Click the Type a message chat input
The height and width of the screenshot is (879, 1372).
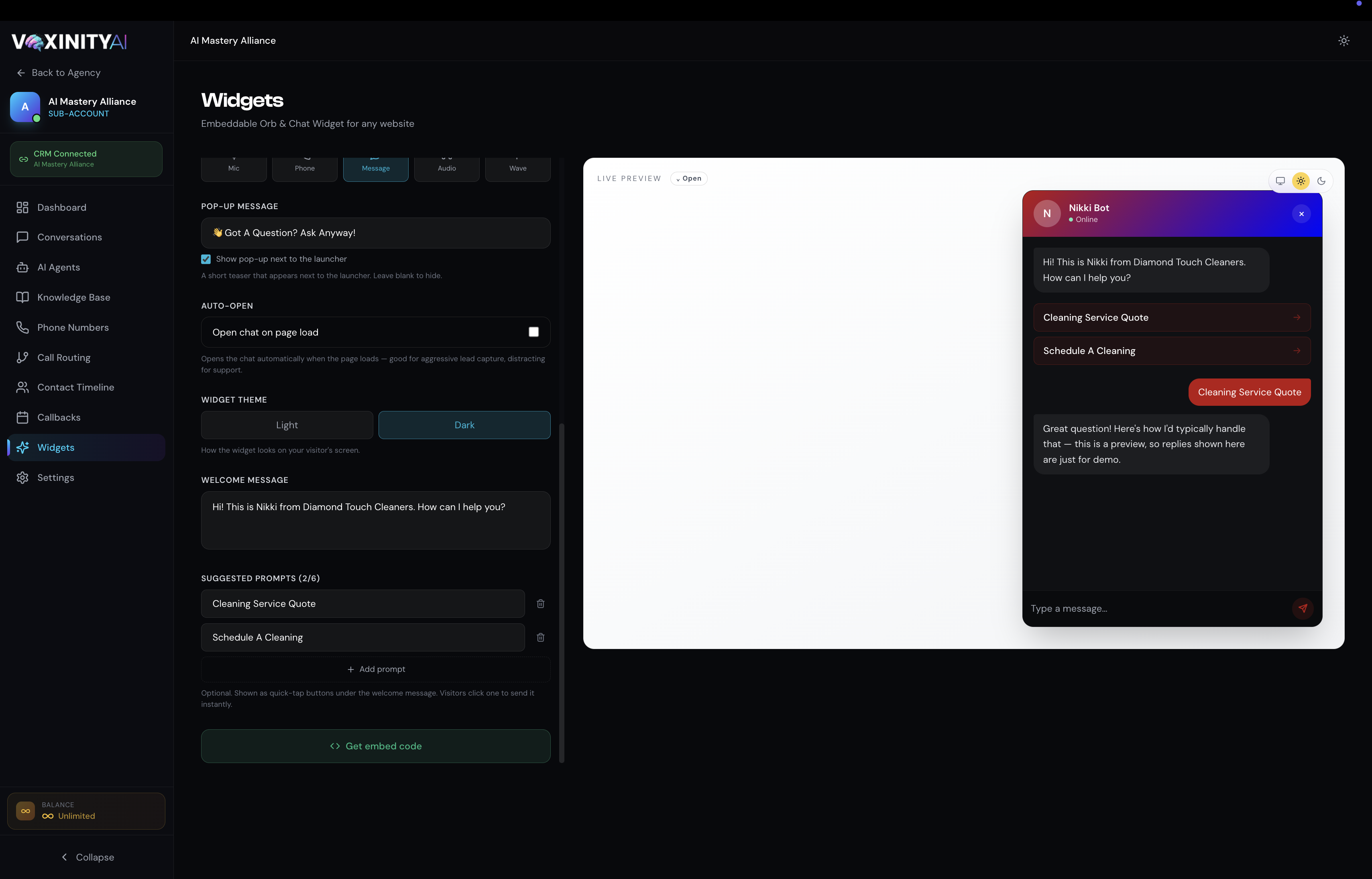click(x=1157, y=608)
